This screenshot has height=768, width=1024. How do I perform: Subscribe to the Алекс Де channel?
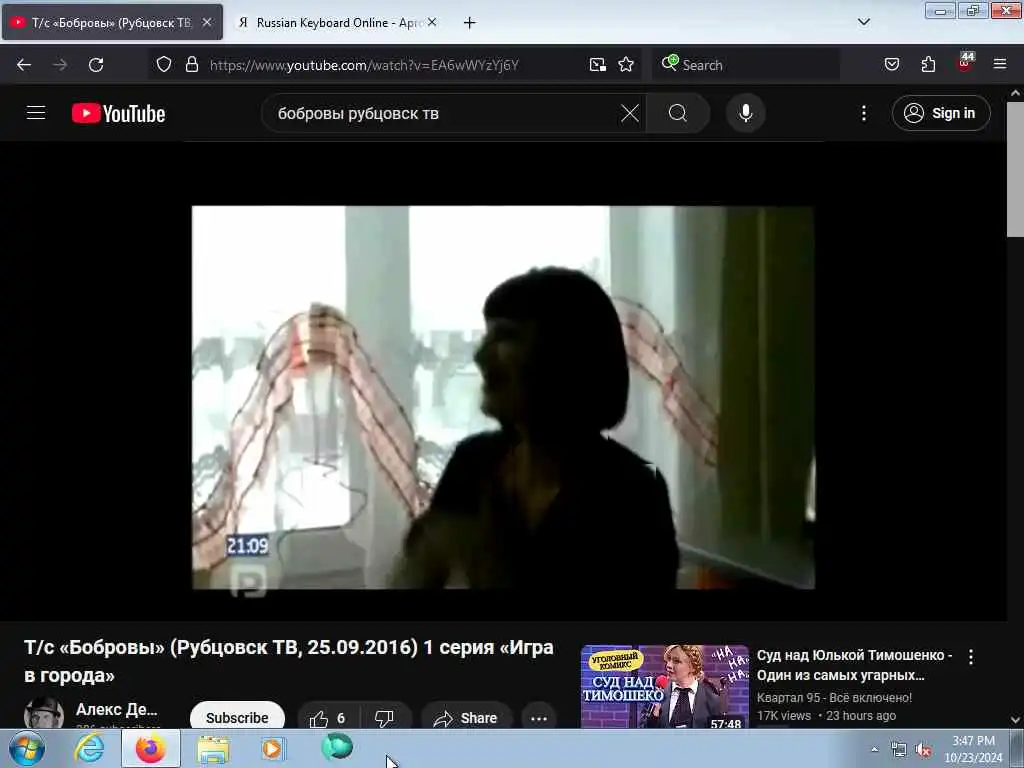237,717
